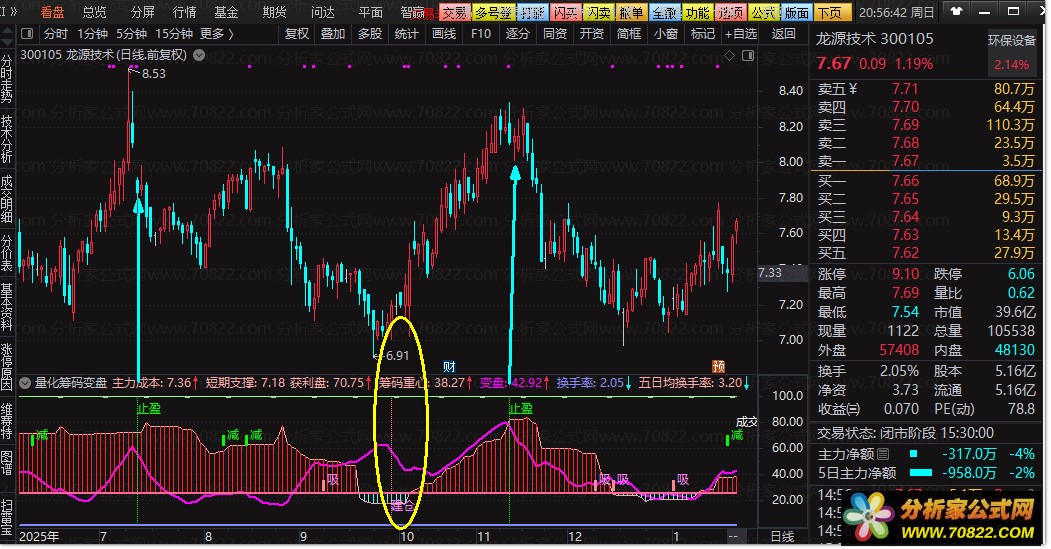Open the 闪买 quick-buy button
The image size is (1051, 549).
point(566,13)
